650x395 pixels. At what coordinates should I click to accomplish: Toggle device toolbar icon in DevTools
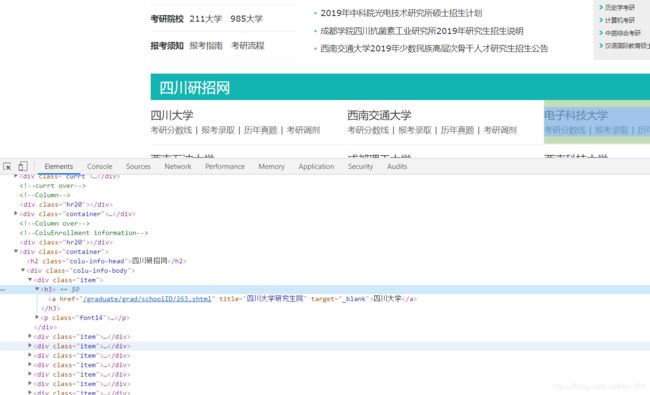[23, 166]
